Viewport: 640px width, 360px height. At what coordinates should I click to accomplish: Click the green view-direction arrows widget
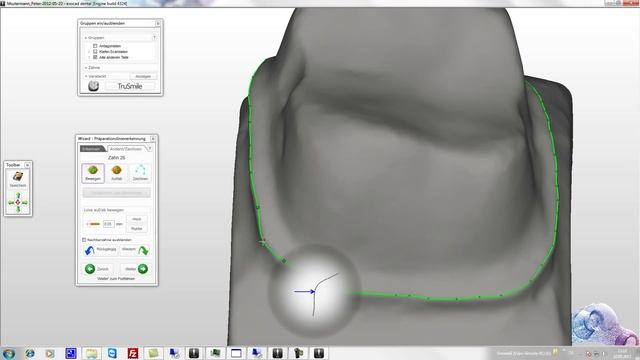(18, 202)
